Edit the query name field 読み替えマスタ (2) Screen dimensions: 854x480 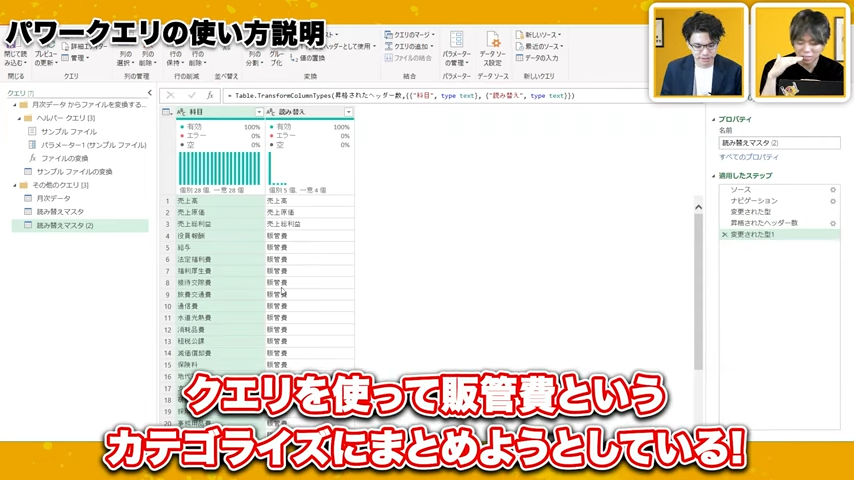779,143
